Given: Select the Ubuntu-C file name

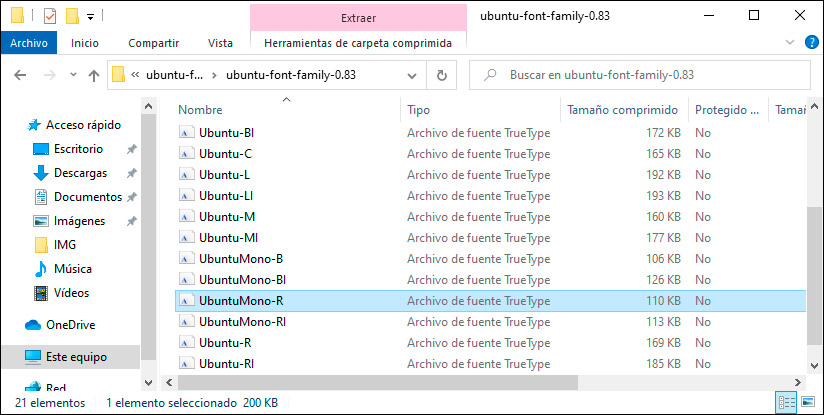Looking at the screenshot, I should [225, 154].
